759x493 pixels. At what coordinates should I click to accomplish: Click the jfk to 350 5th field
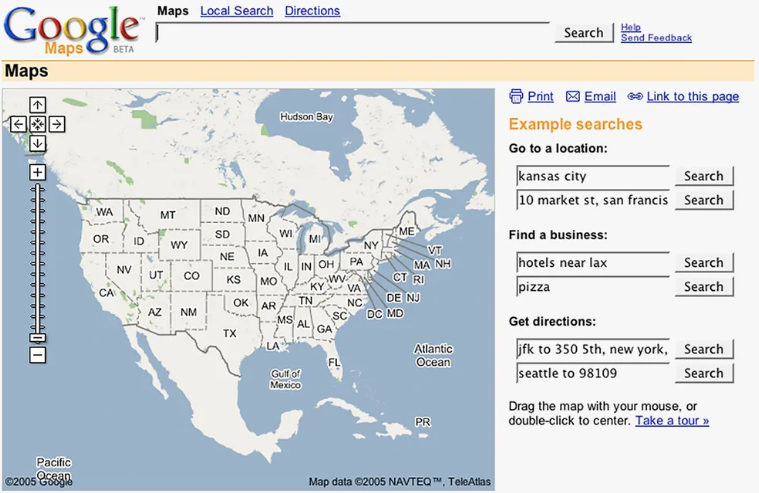(x=593, y=349)
